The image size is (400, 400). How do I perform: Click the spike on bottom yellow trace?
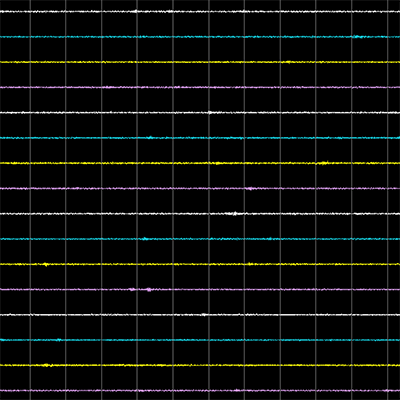pyautogui.click(x=46, y=365)
